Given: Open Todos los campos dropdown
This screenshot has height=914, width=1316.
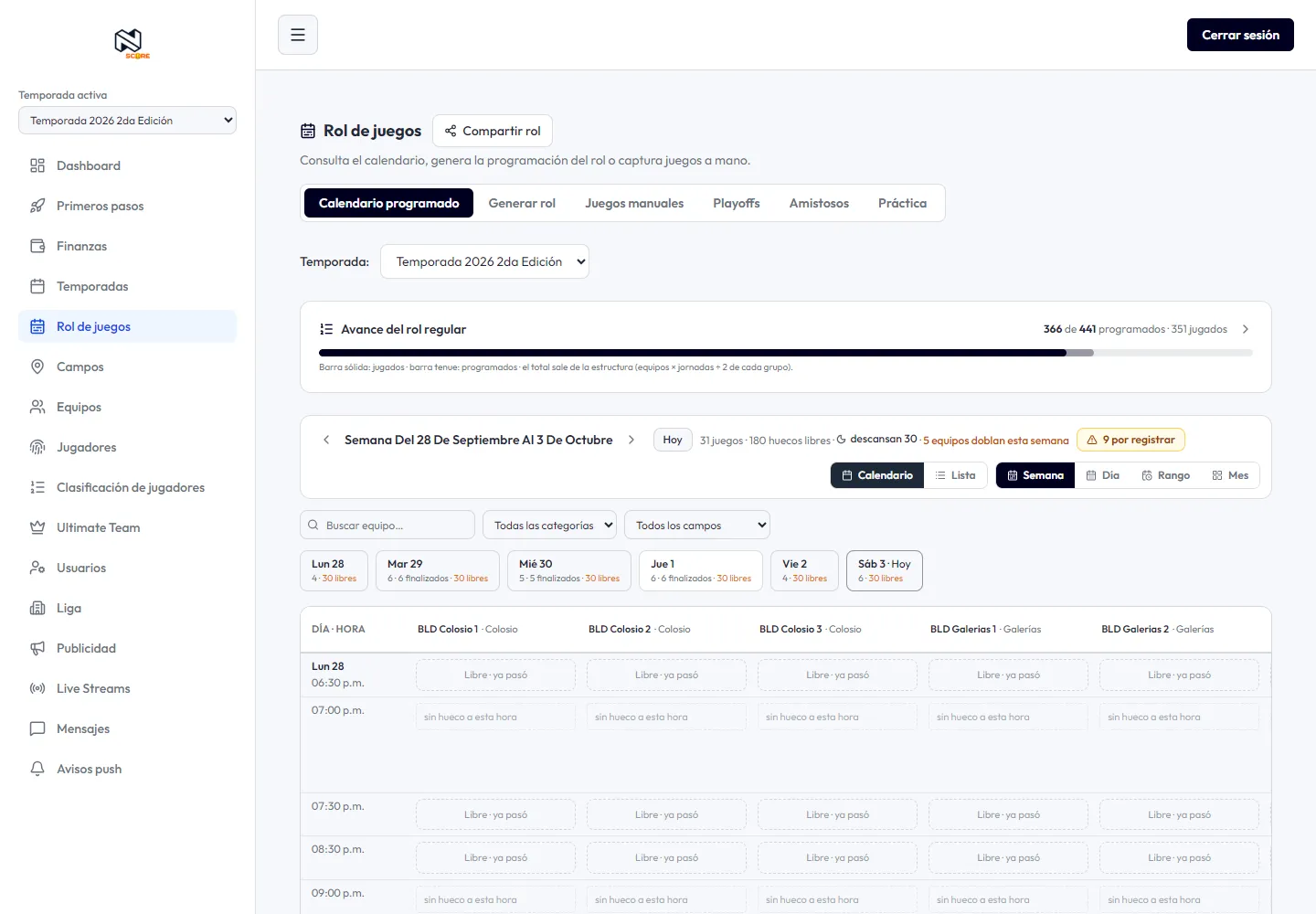Looking at the screenshot, I should tap(697, 526).
